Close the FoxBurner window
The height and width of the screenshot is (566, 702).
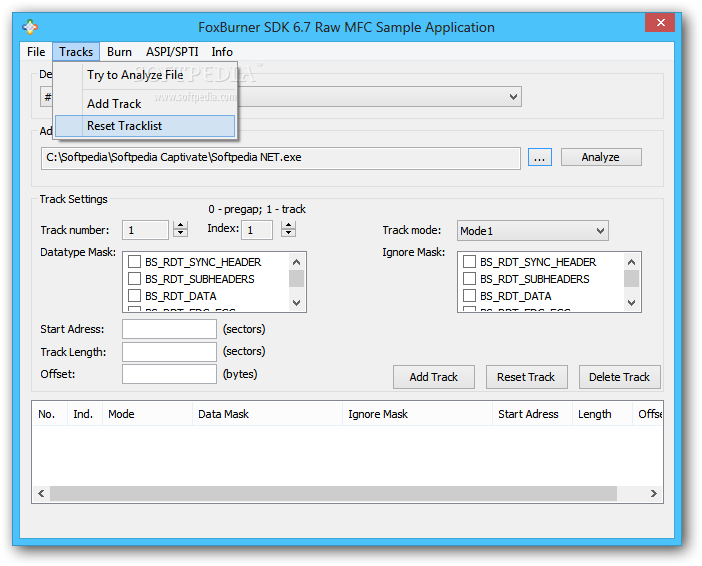(660, 22)
